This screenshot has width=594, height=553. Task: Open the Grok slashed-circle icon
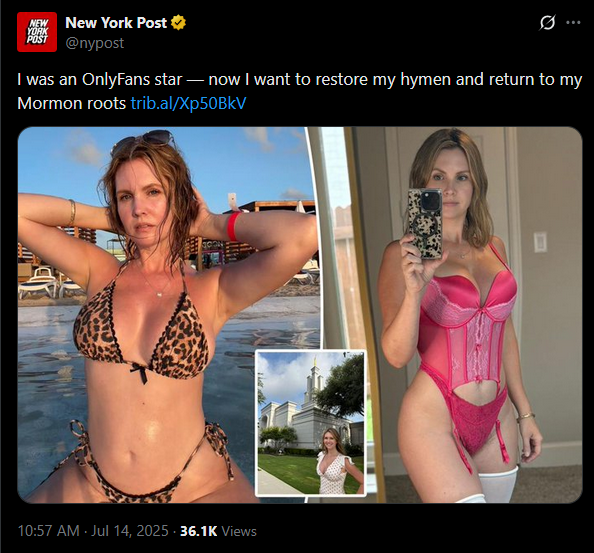click(x=547, y=23)
